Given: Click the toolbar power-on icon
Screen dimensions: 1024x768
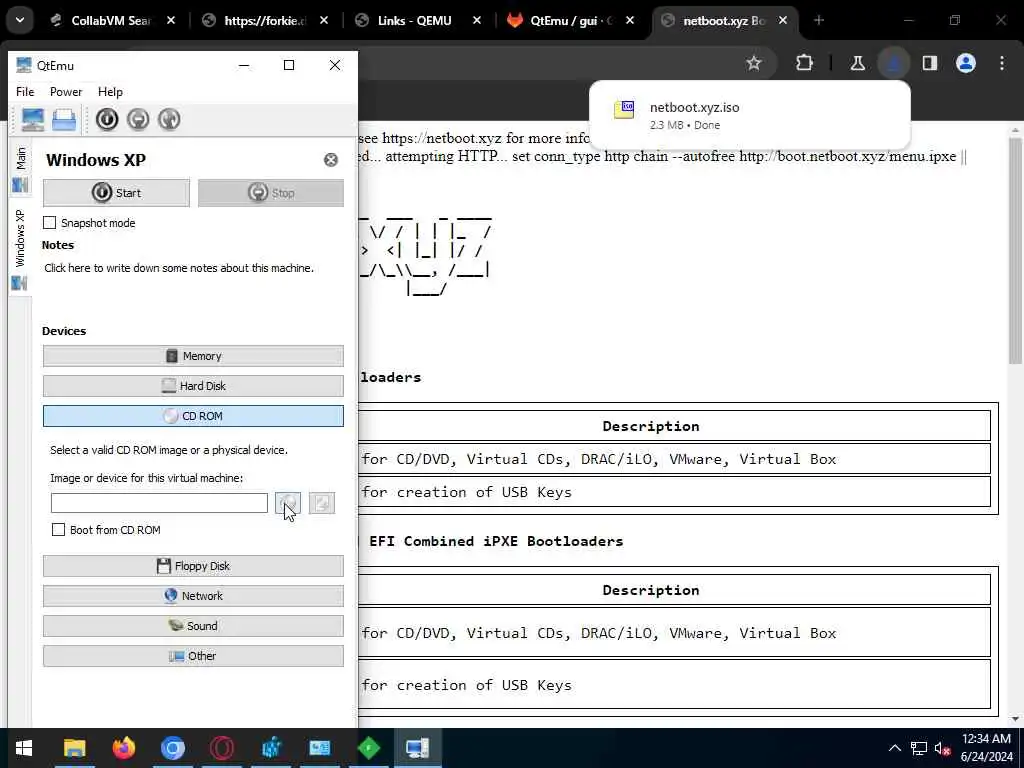Looking at the screenshot, I should pos(107,120).
